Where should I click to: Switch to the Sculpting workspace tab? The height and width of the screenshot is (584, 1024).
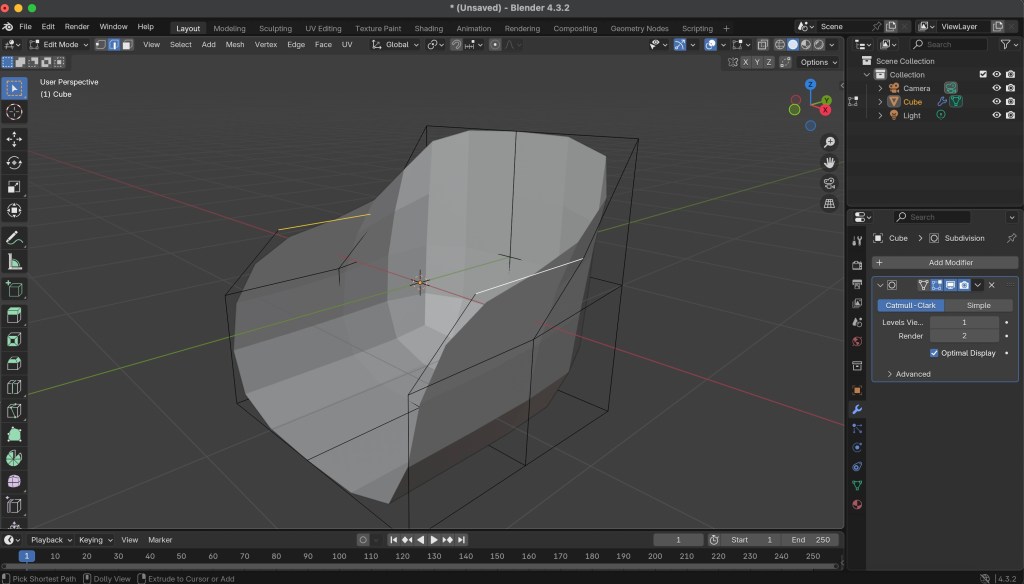tap(275, 28)
